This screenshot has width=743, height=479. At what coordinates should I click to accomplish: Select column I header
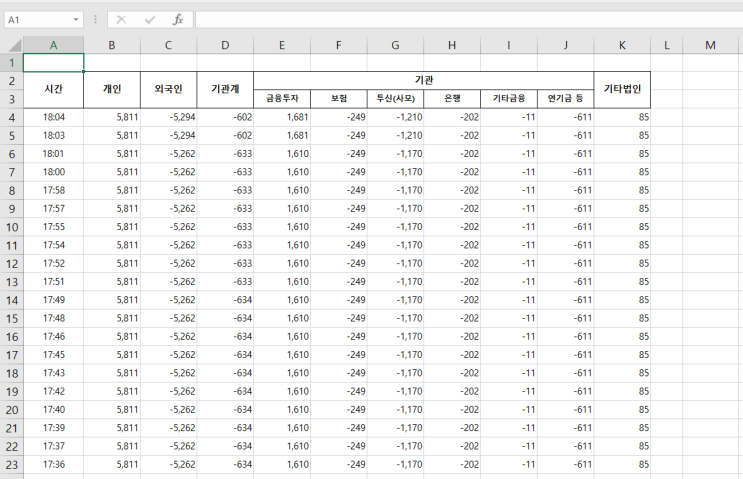[x=509, y=45]
